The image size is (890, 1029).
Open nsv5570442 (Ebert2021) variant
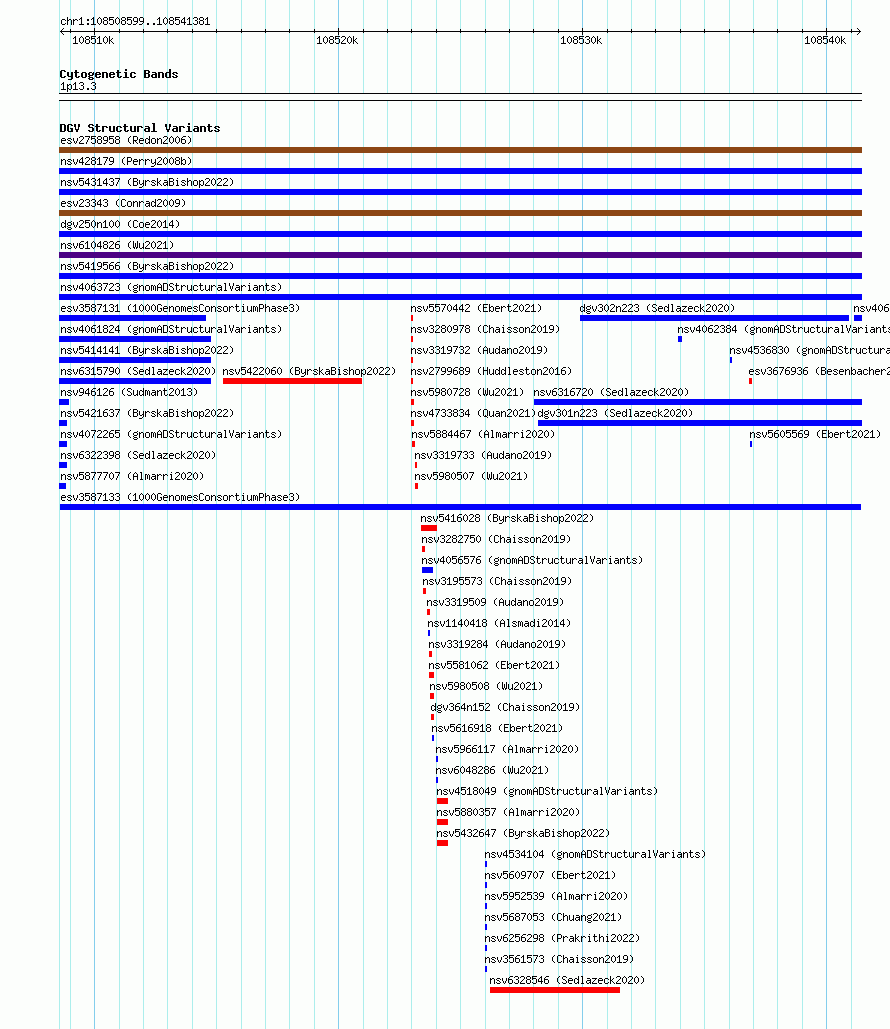click(x=477, y=308)
